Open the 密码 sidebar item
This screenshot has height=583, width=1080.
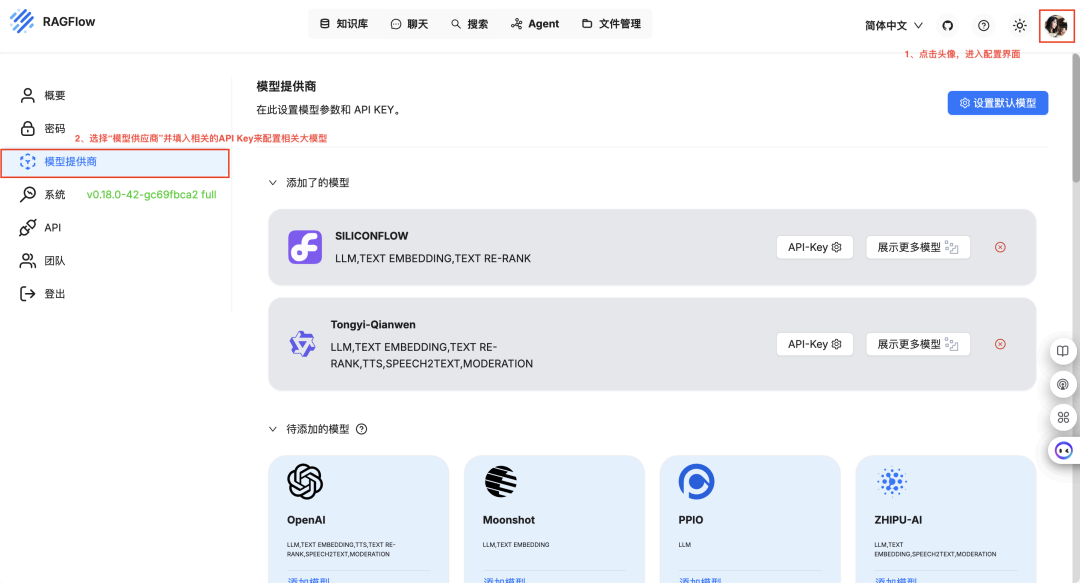(x=116, y=128)
